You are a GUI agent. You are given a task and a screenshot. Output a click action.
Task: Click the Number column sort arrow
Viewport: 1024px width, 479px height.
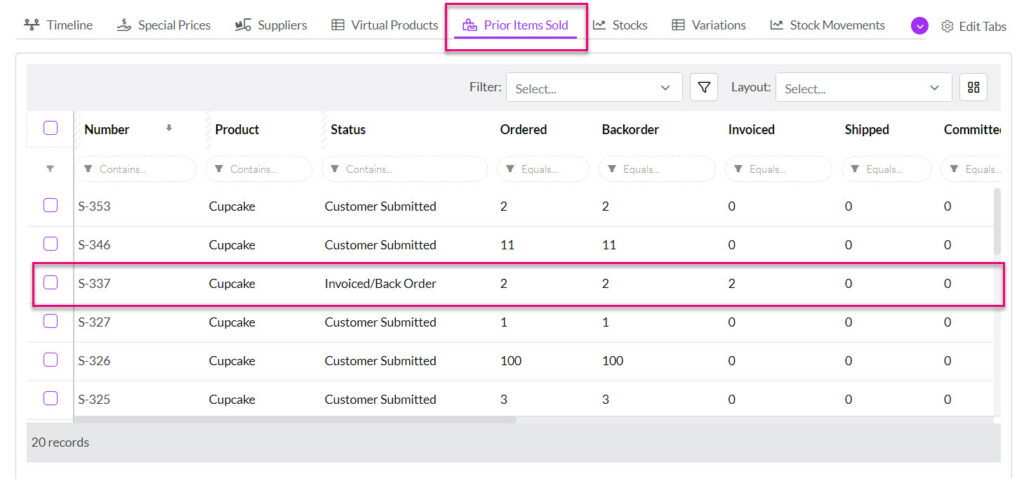(169, 129)
